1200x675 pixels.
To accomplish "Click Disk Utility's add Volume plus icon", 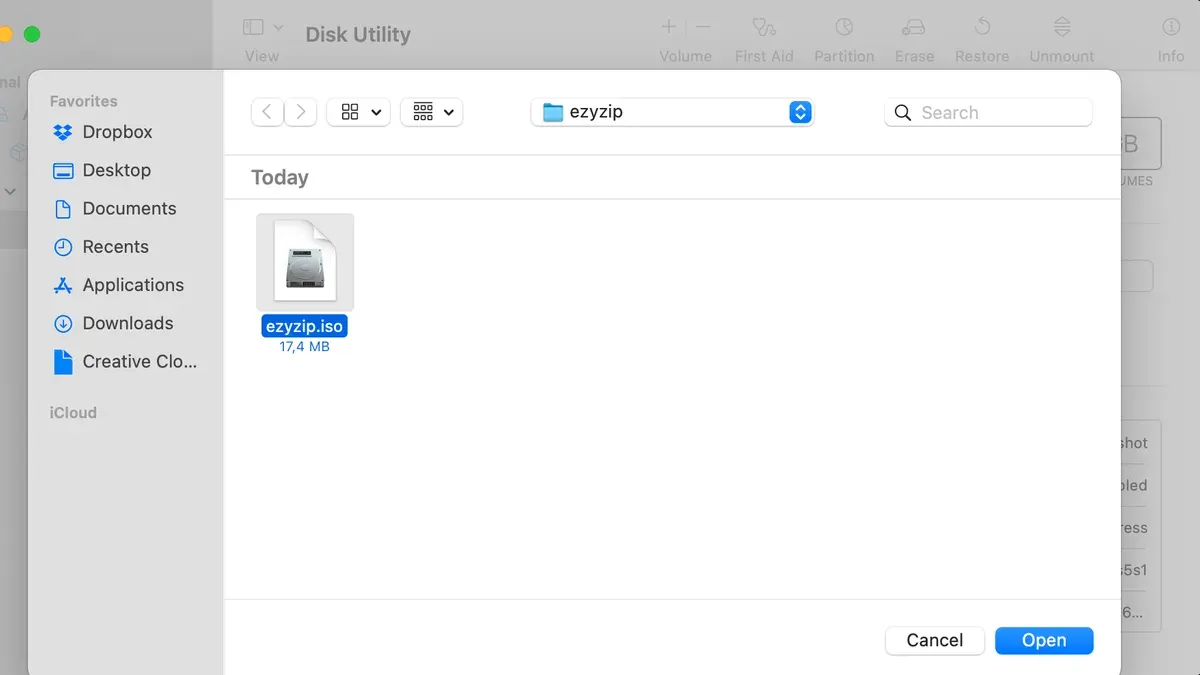I will 669,27.
